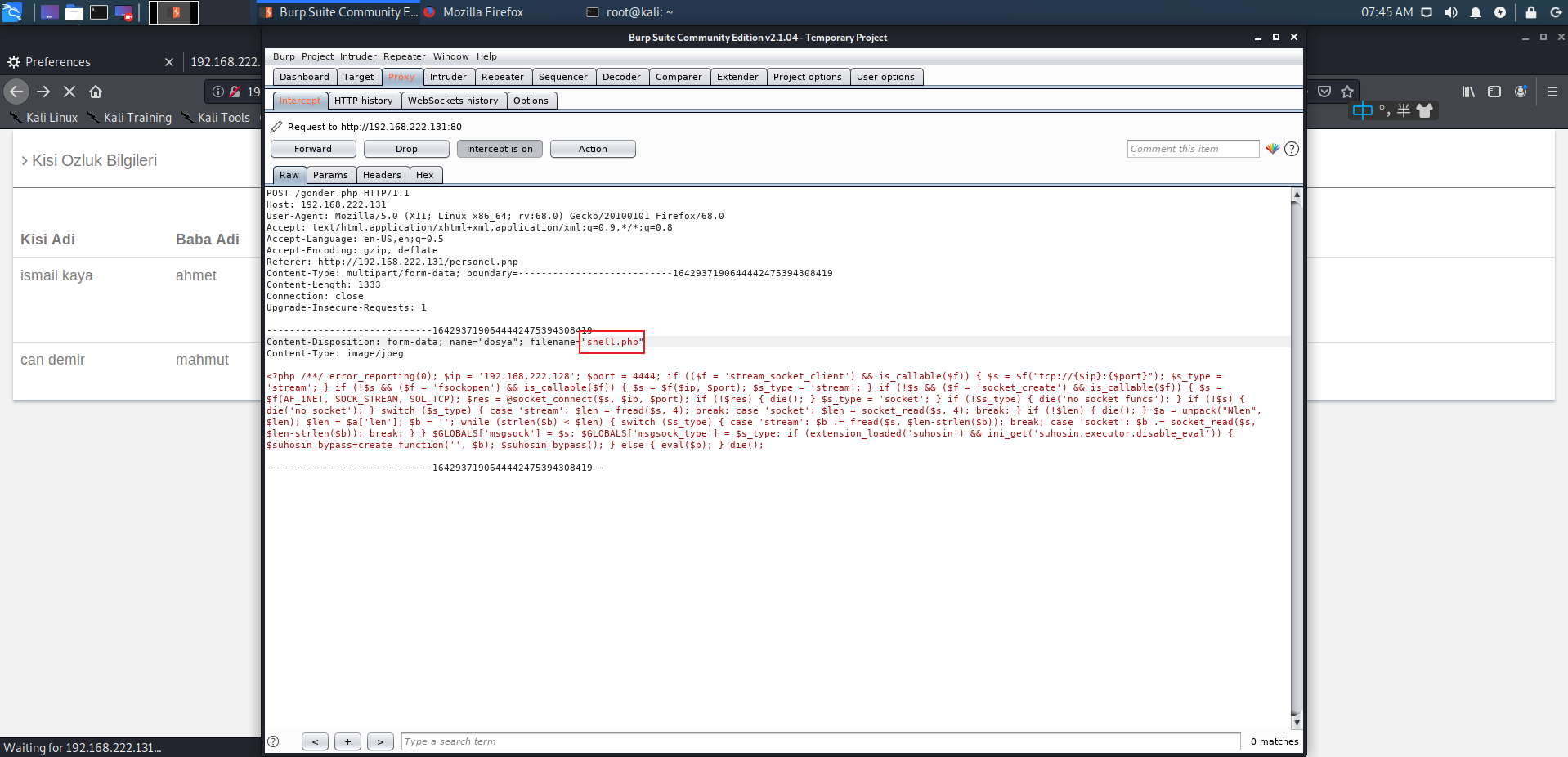Open the Kali applications menu dragon icon

pos(12,12)
